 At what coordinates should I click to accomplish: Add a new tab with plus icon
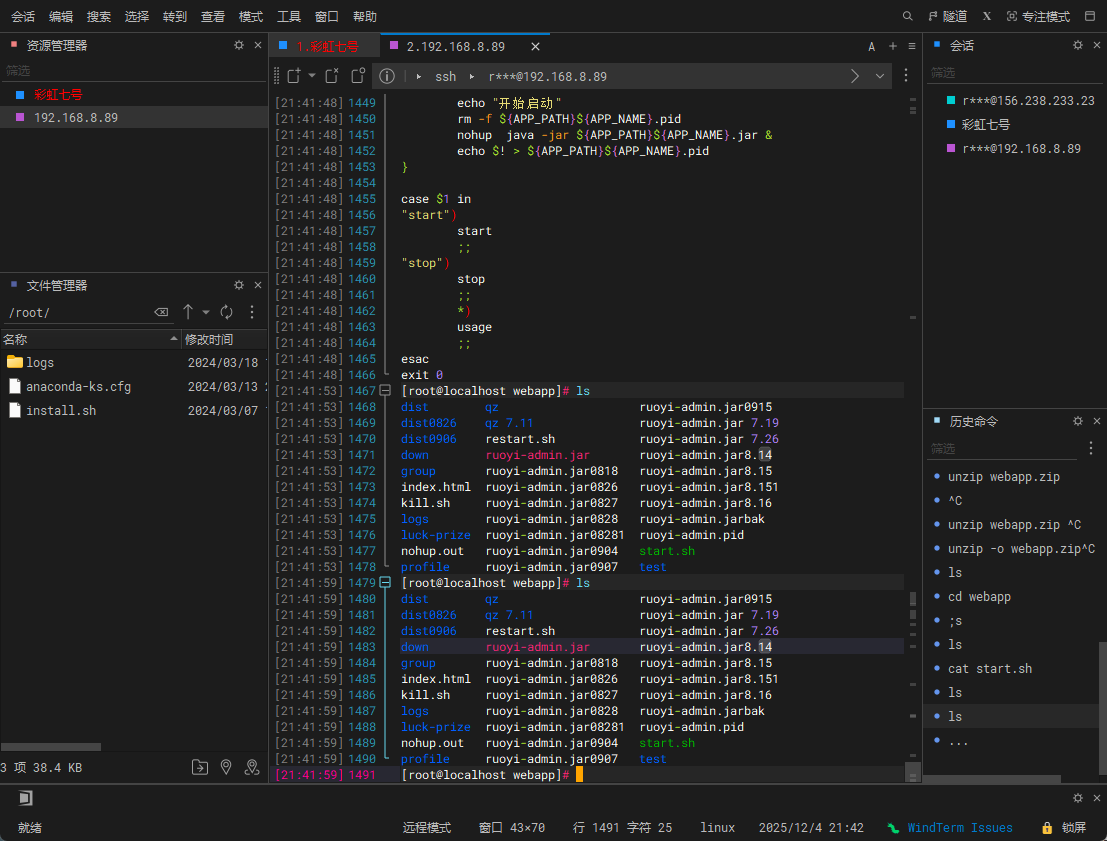point(893,46)
